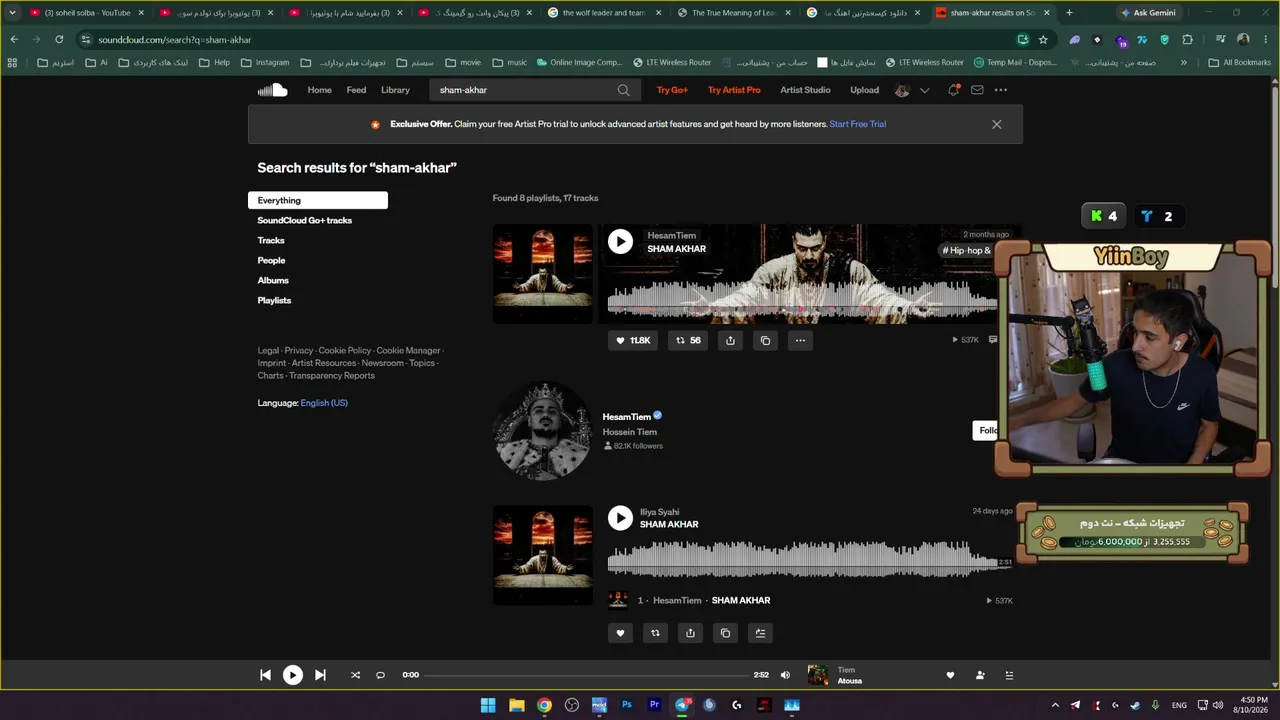Click the Upload button
Viewport: 1280px width, 720px height.
pos(864,90)
